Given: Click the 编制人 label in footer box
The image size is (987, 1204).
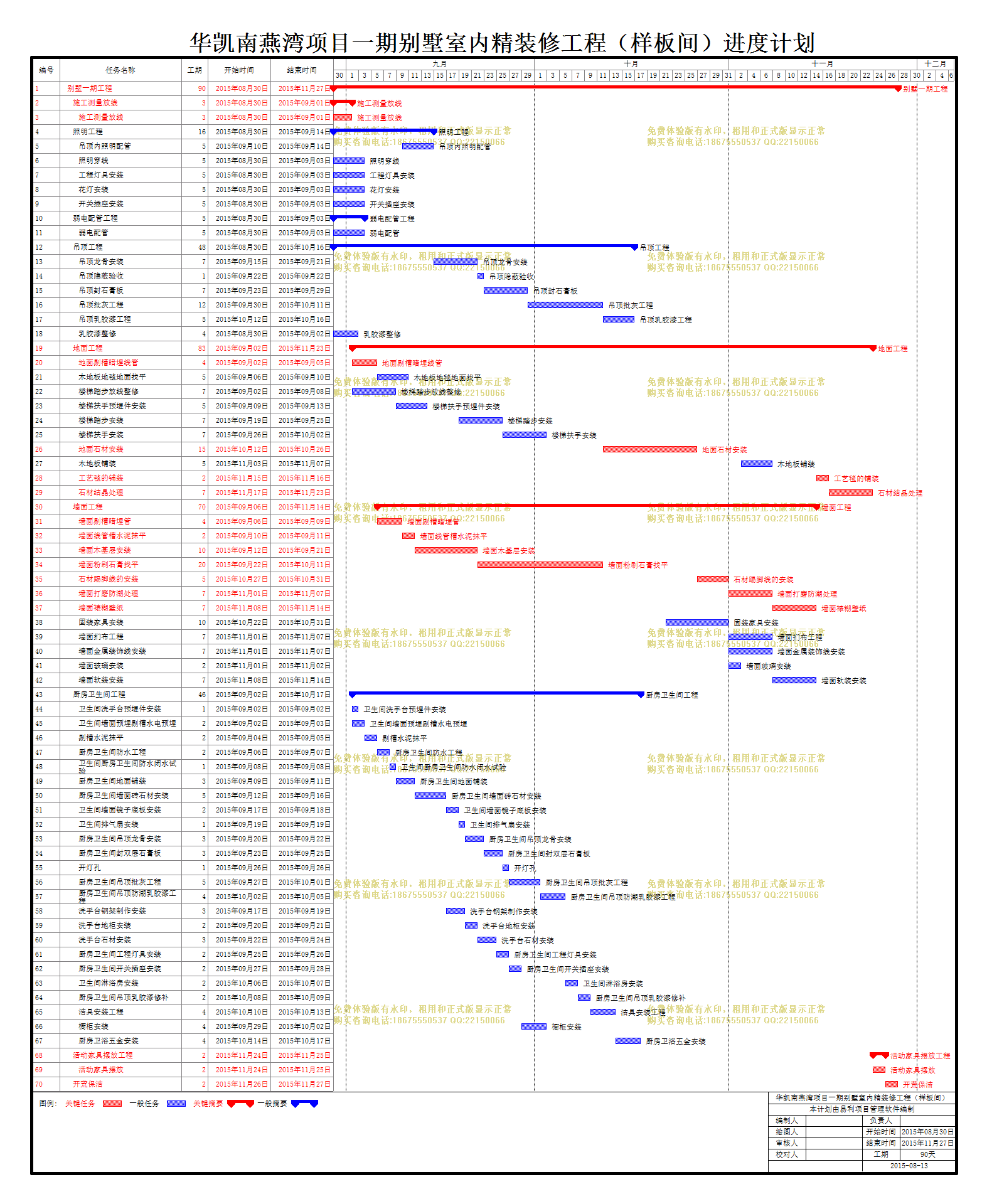Looking at the screenshot, I should (787, 1121).
